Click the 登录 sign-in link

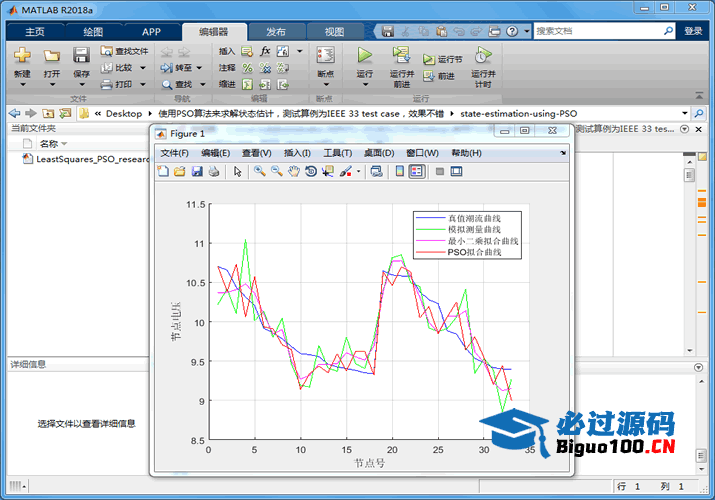tap(693, 31)
